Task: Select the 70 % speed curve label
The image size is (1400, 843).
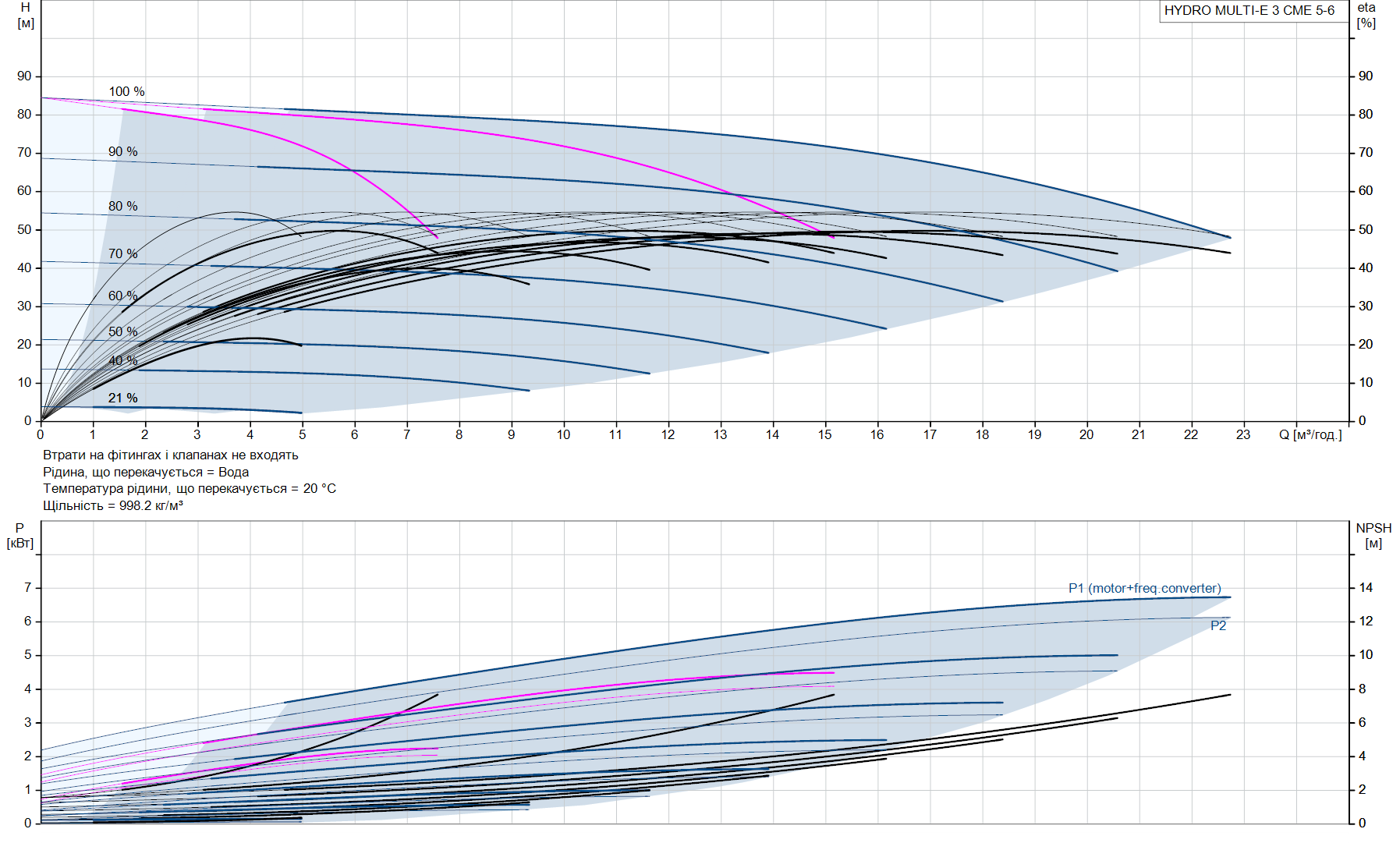Action: (122, 253)
